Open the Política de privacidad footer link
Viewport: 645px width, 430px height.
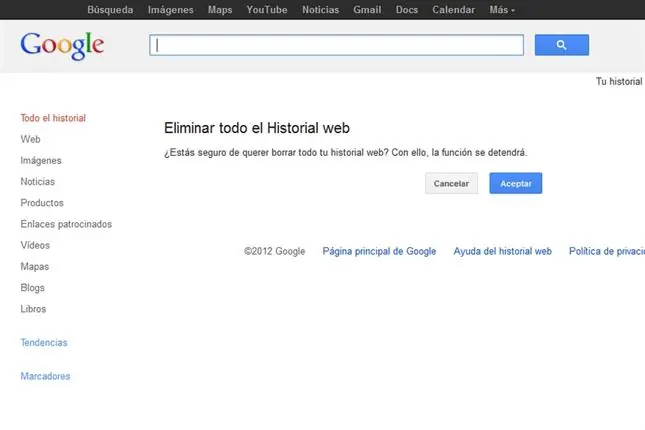click(607, 251)
